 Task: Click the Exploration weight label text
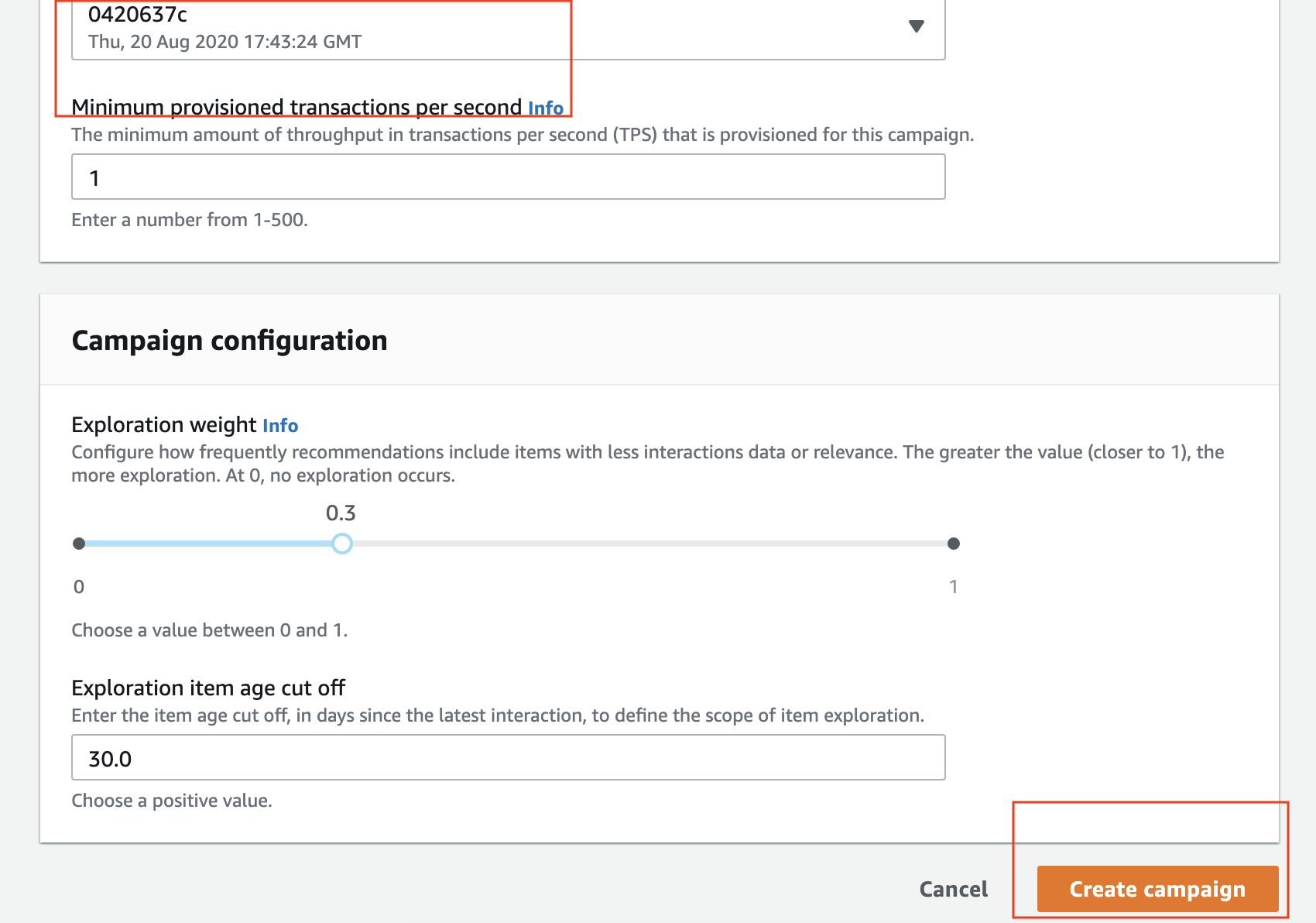(x=163, y=424)
